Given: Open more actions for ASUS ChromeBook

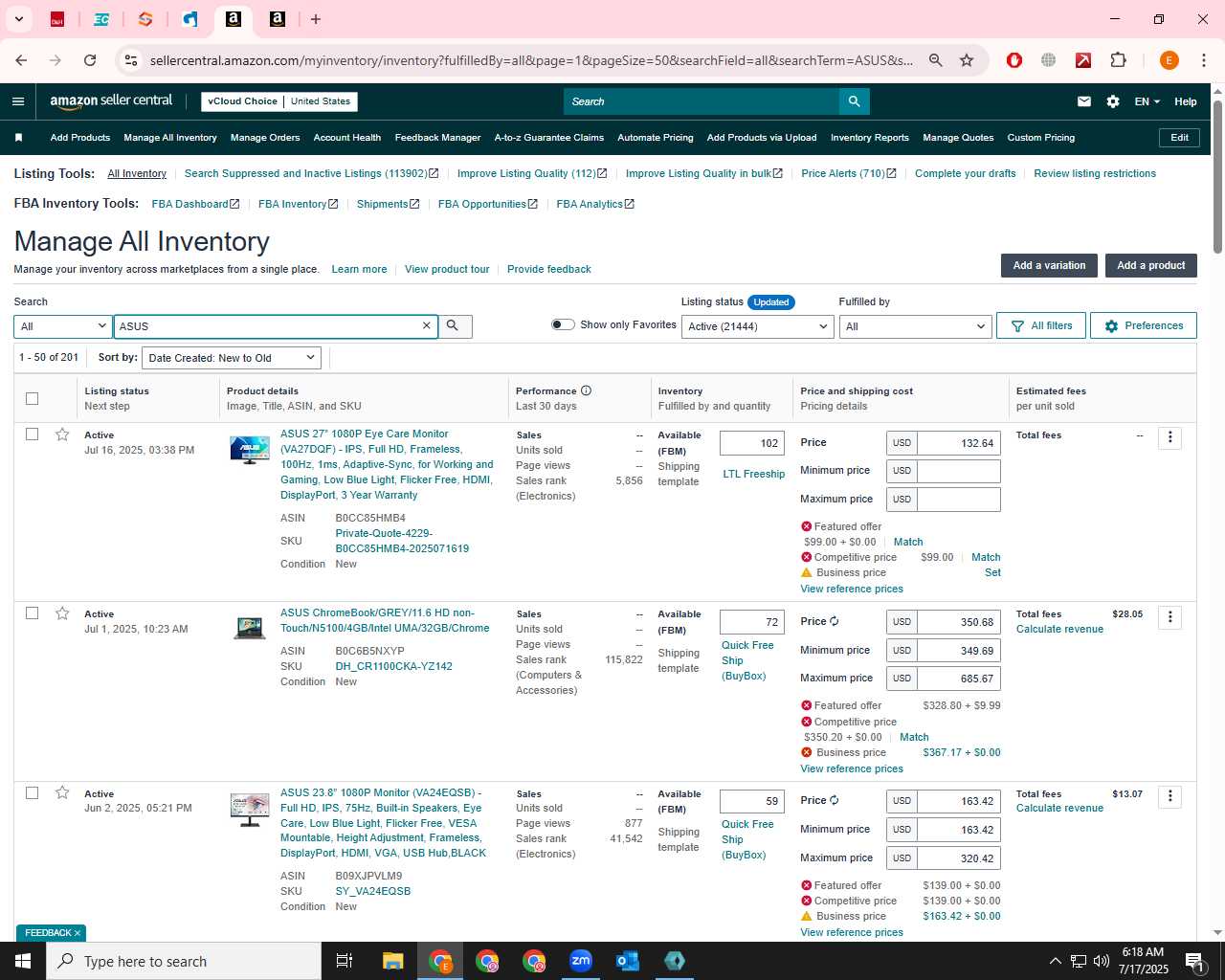Looking at the screenshot, I should click(x=1169, y=617).
